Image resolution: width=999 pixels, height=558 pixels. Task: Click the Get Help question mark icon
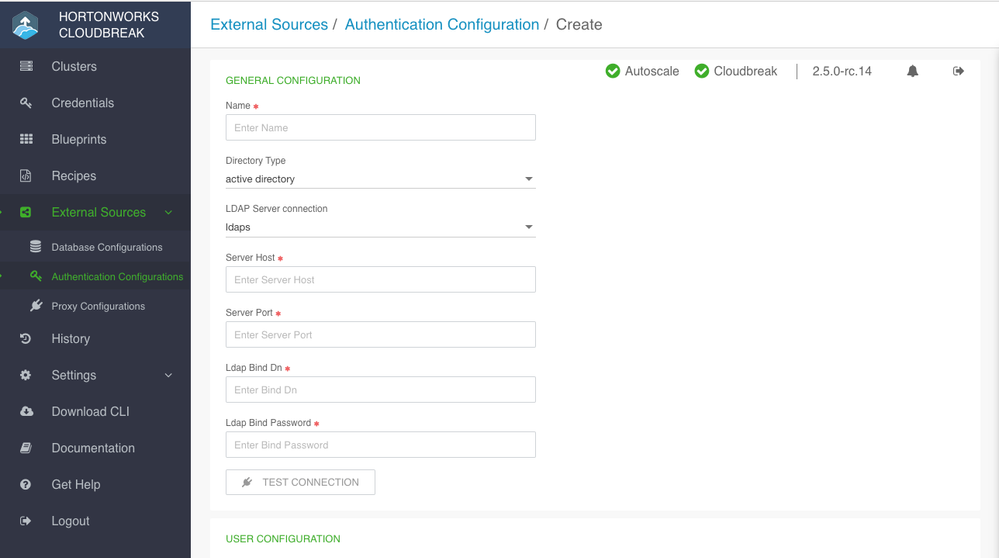[27, 485]
